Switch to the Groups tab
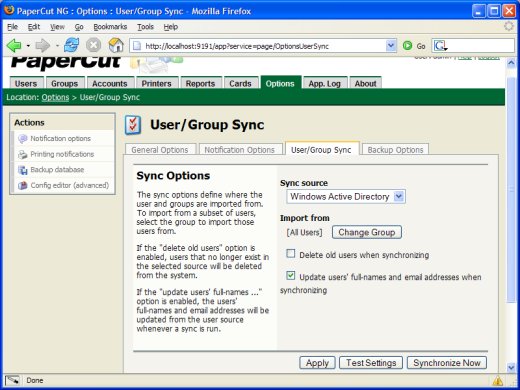 pos(65,83)
